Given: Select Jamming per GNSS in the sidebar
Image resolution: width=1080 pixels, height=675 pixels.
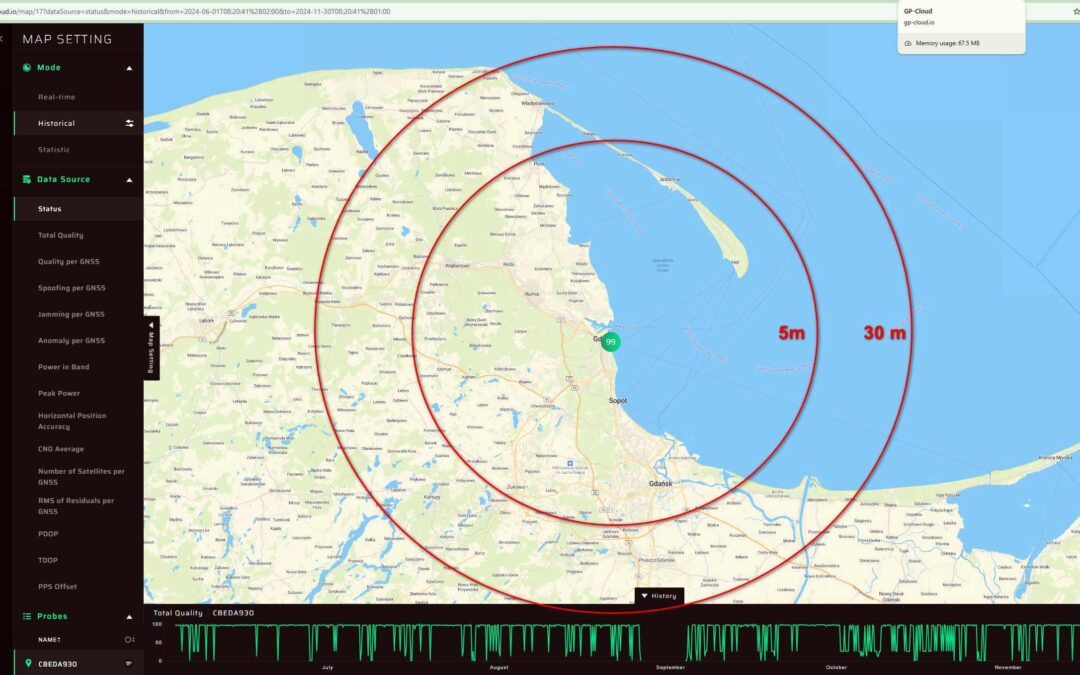Looking at the screenshot, I should 71,313.
